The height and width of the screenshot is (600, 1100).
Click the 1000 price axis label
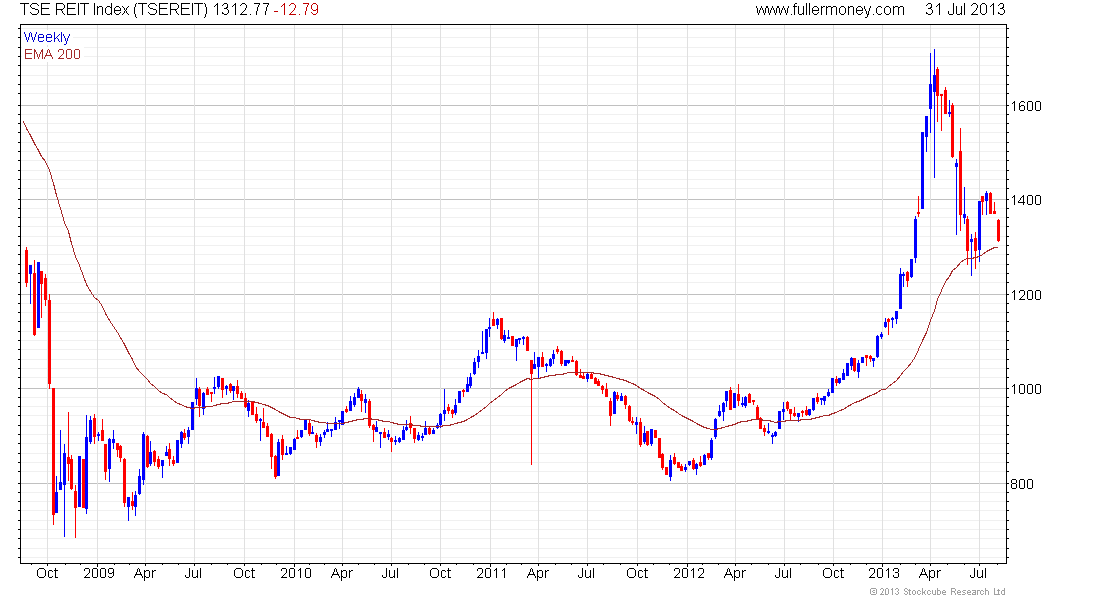tap(1026, 389)
